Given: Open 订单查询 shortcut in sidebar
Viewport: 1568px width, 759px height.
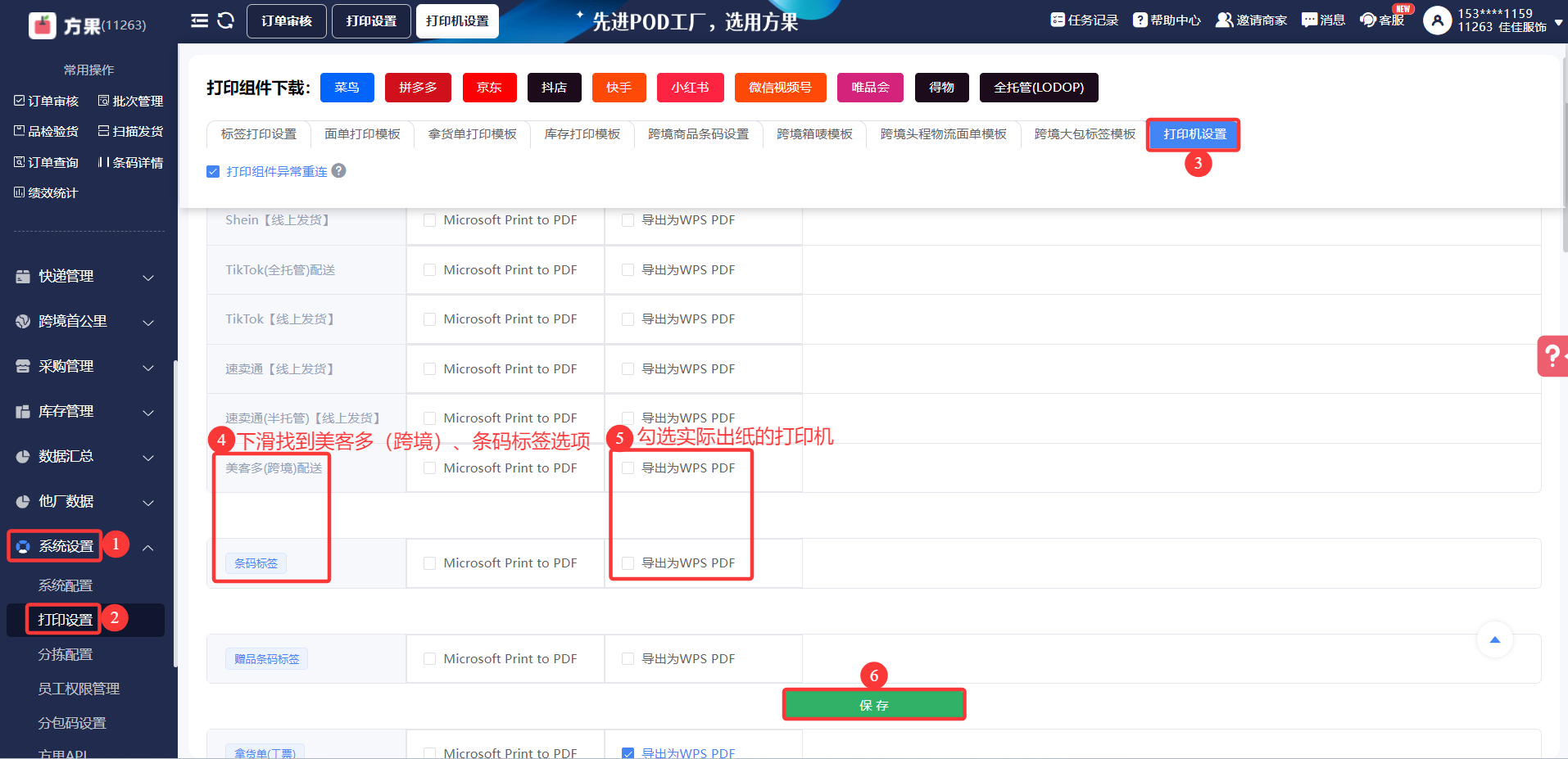Looking at the screenshot, I should 47,162.
